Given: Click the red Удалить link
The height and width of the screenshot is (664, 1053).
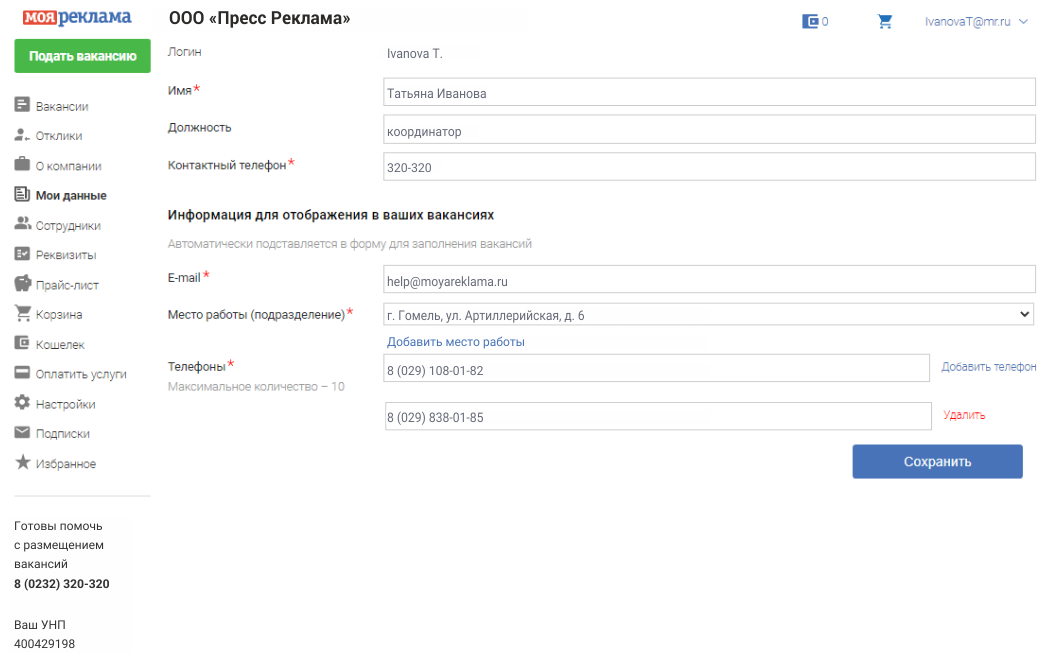Looking at the screenshot, I should pyautogui.click(x=964, y=415).
